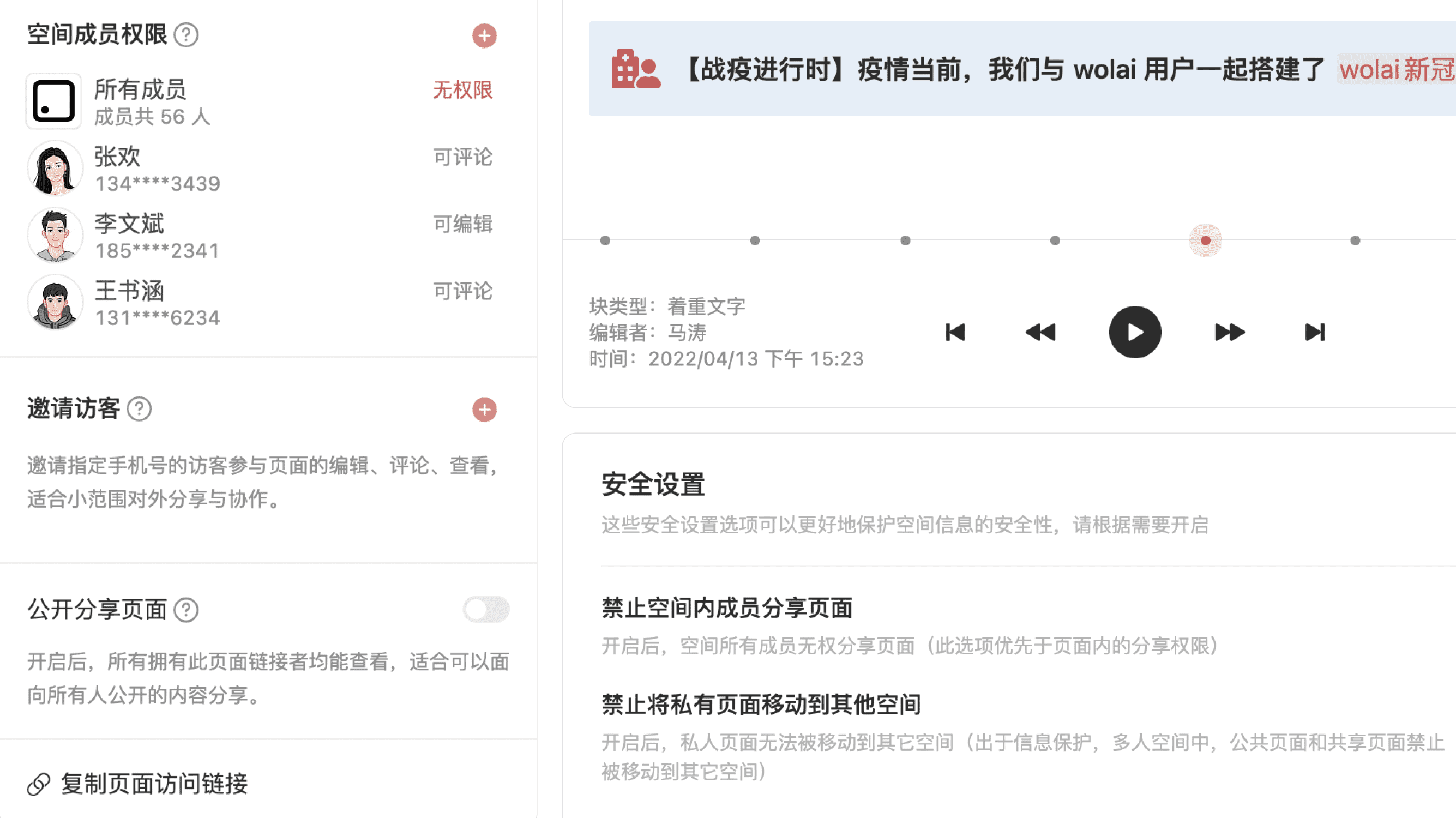Click the fast-forward icon in playback controls
Image resolution: width=1456 pixels, height=818 pixels.
[1229, 333]
